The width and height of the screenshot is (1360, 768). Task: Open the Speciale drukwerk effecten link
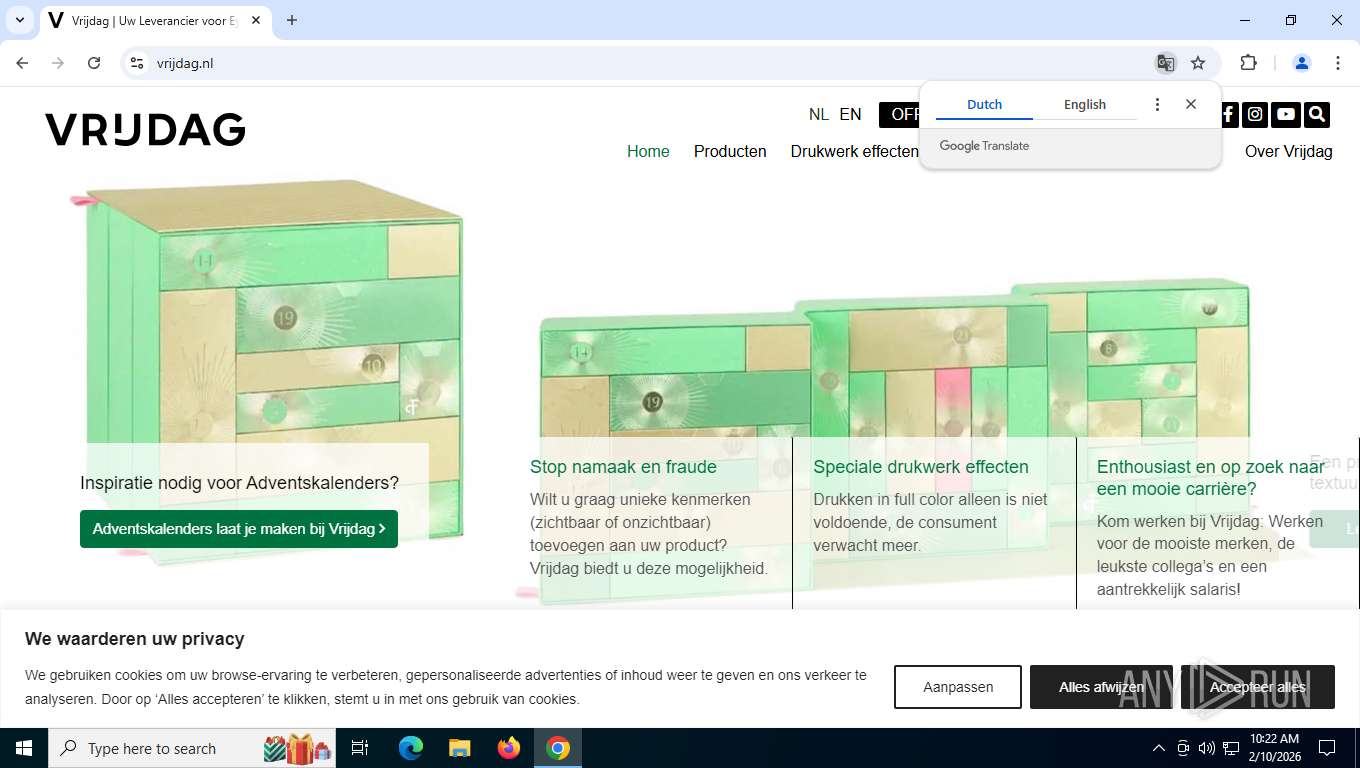[921, 467]
